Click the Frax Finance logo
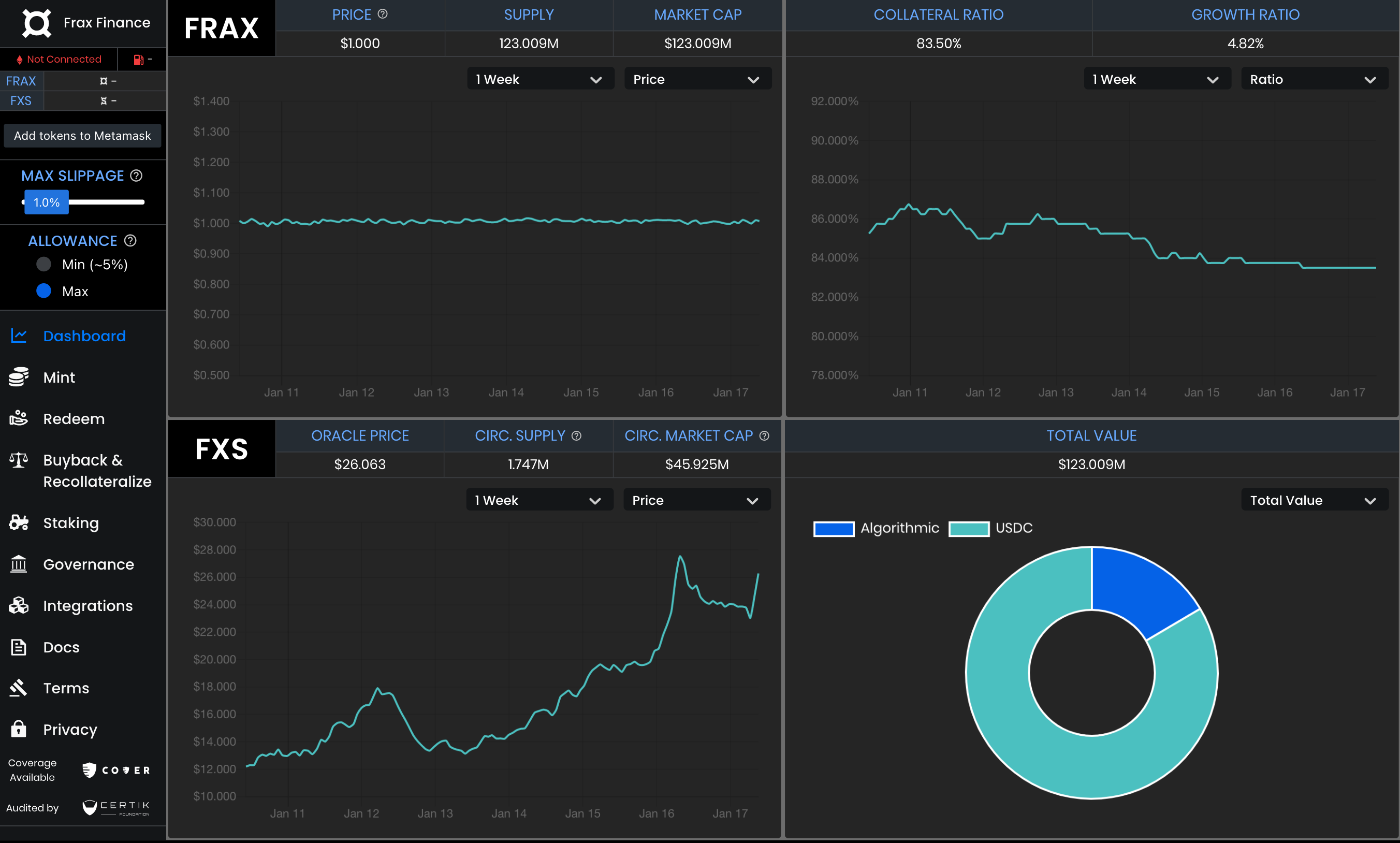This screenshot has height=843, width=1400. [37, 23]
